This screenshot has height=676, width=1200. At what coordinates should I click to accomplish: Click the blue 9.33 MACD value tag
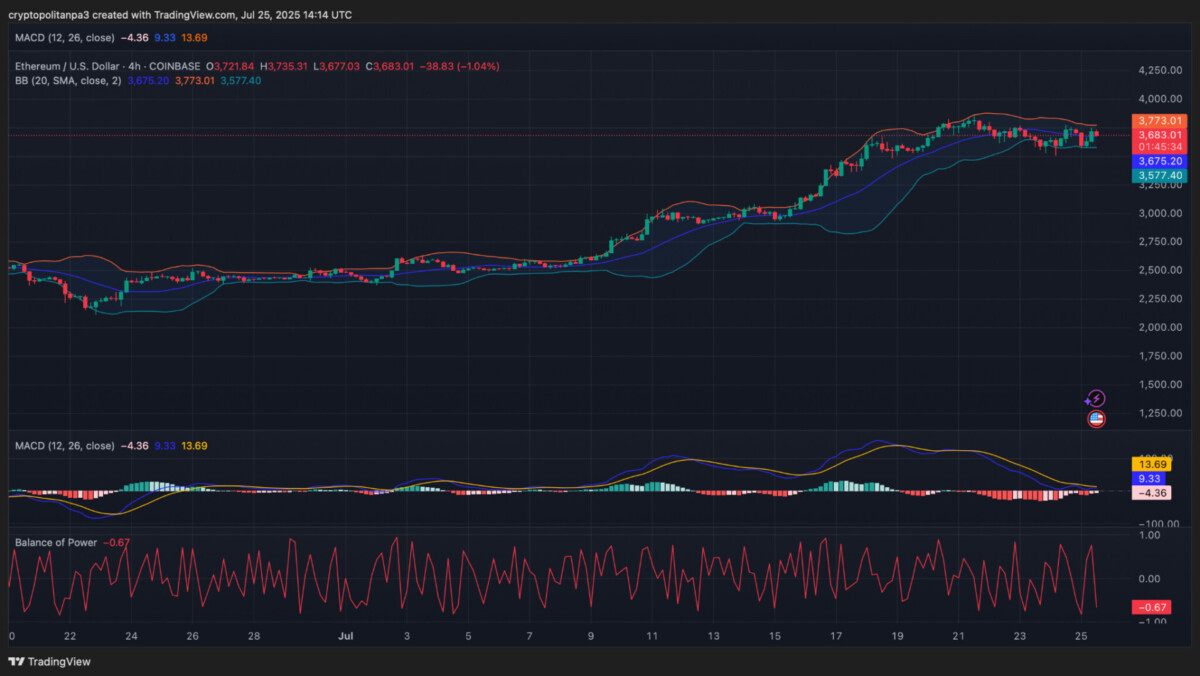(x=1151, y=478)
